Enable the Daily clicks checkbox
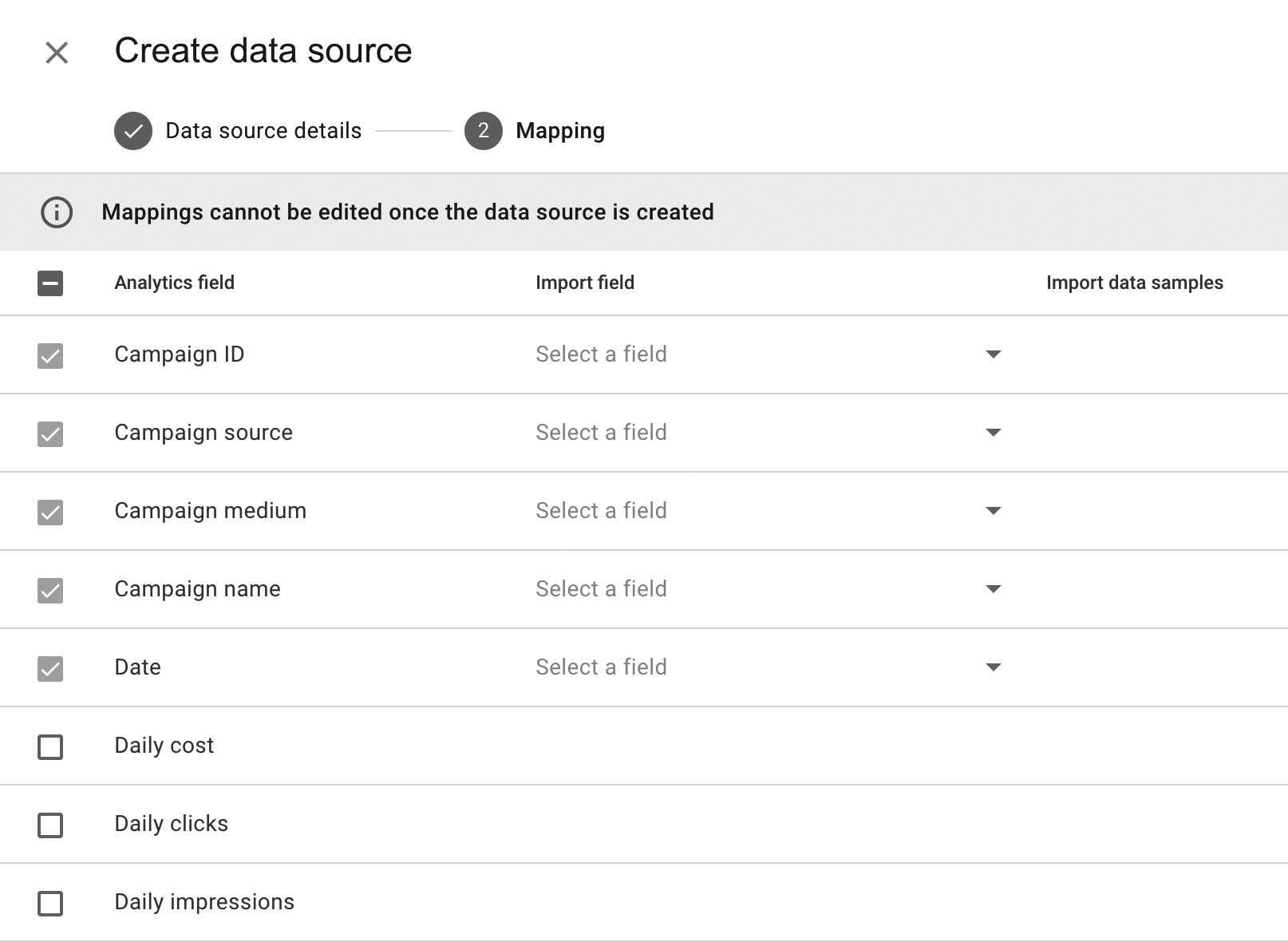This screenshot has width=1288, height=942. (50, 824)
